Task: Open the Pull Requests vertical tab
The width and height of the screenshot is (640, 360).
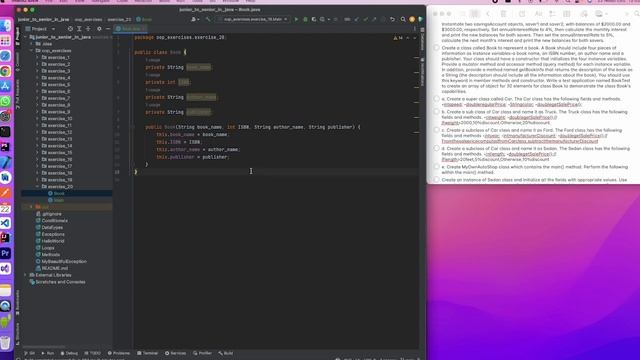Action: (x=18, y=95)
